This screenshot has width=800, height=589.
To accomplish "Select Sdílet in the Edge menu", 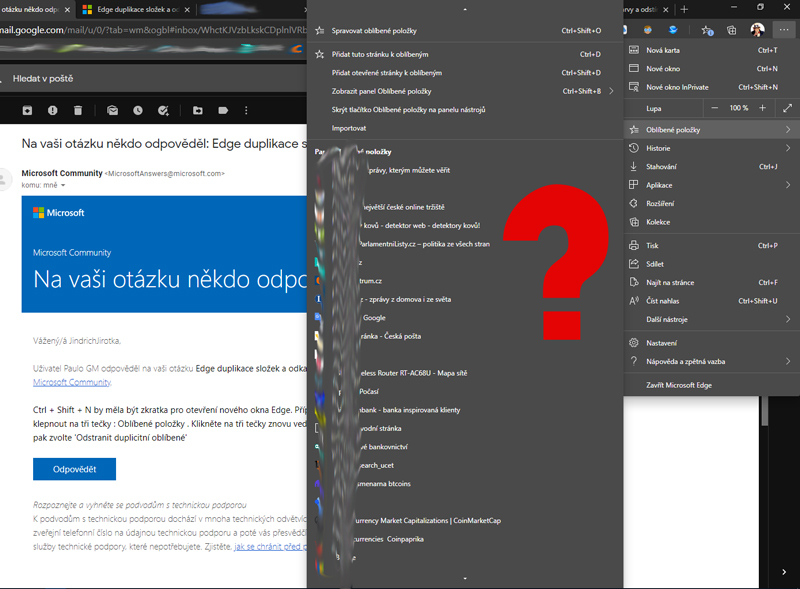I will point(712,264).
